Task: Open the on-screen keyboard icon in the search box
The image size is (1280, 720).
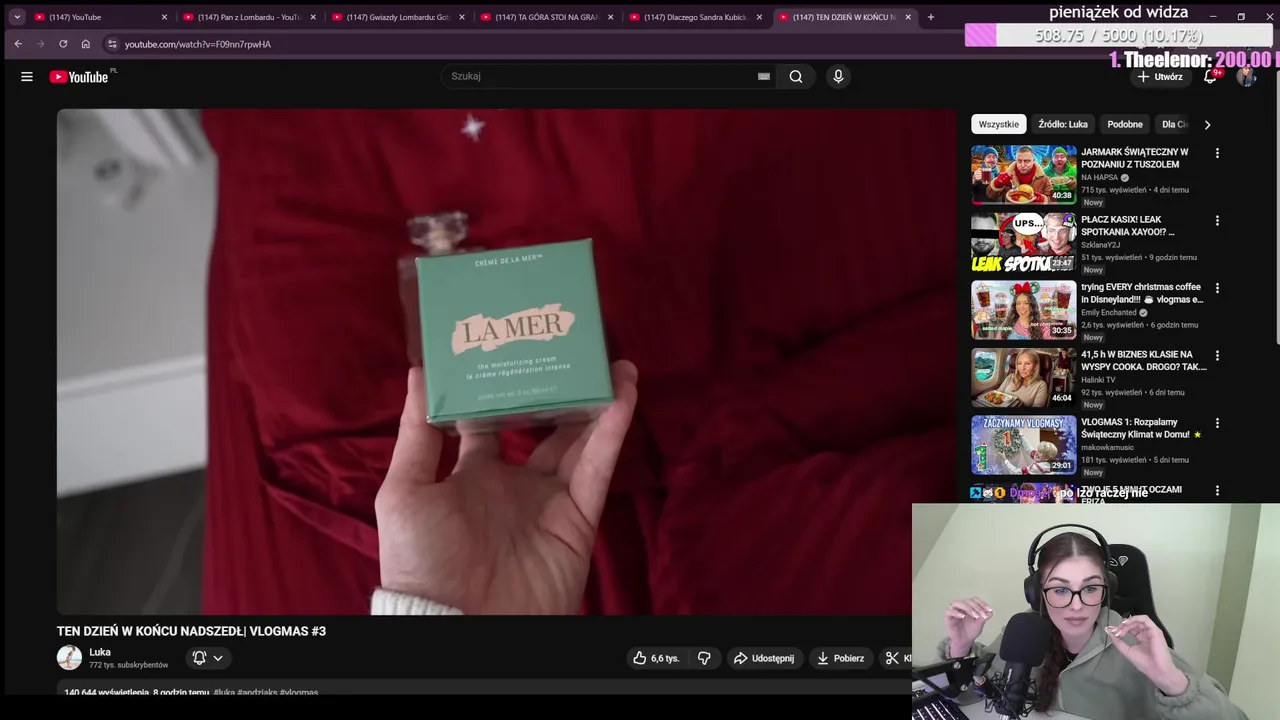Action: point(764,76)
